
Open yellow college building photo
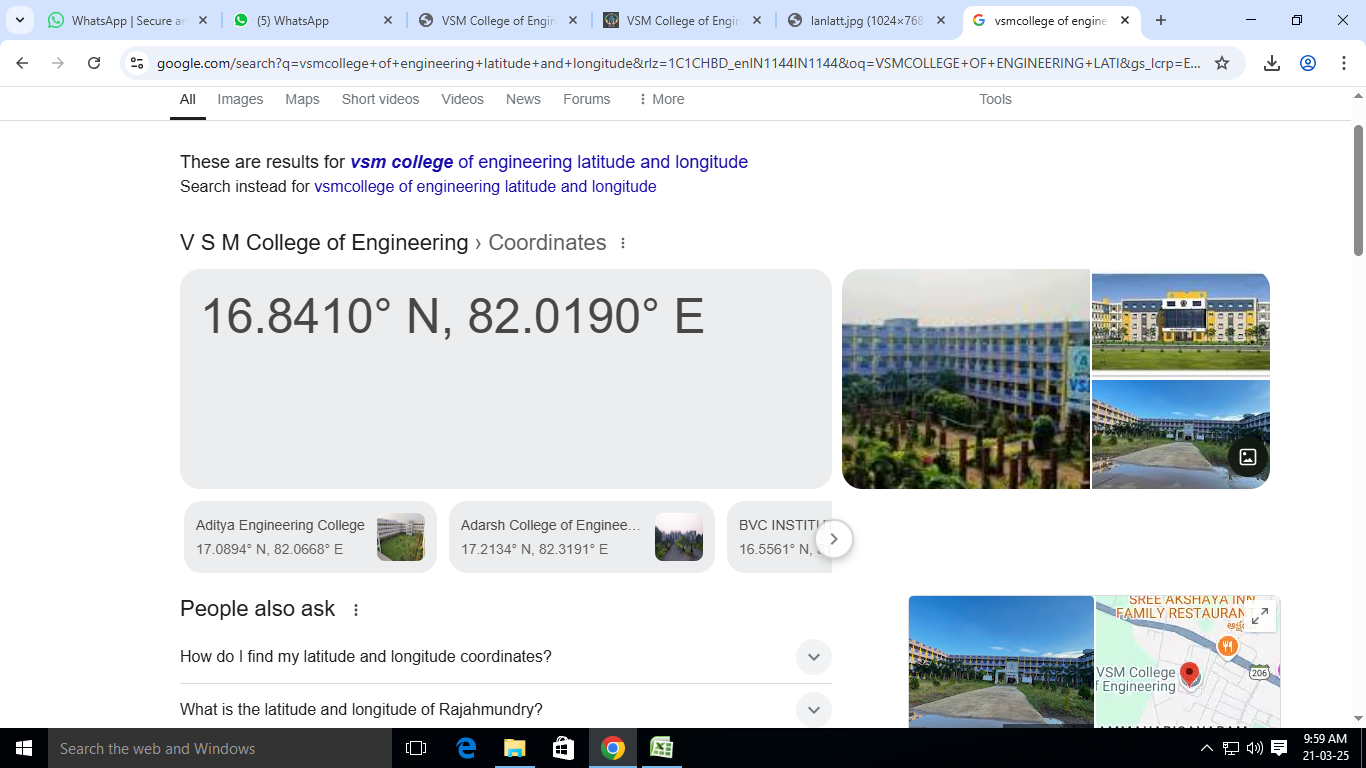coord(1181,322)
